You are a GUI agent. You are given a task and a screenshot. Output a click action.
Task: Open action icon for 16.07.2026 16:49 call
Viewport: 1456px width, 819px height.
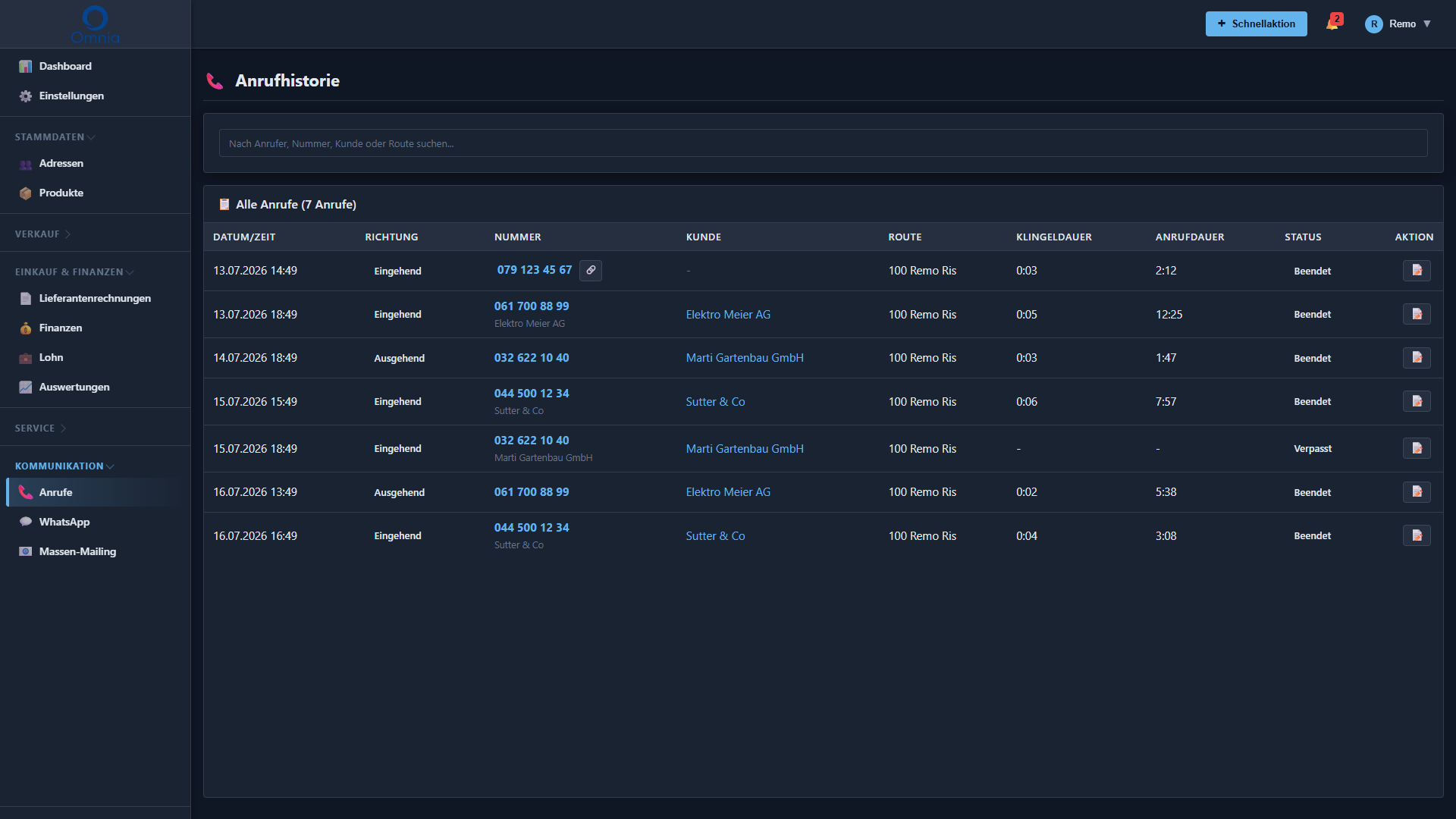pyautogui.click(x=1417, y=535)
